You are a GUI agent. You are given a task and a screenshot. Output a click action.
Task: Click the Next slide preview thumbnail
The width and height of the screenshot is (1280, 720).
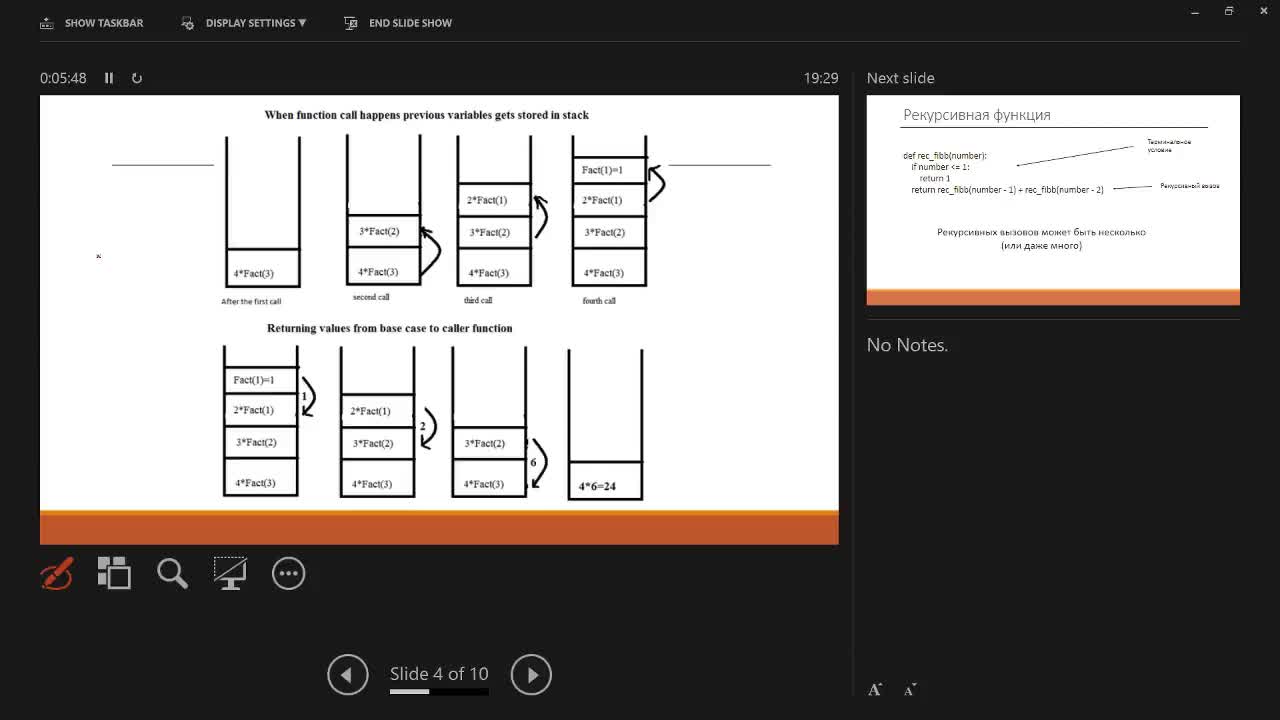[x=1053, y=200]
